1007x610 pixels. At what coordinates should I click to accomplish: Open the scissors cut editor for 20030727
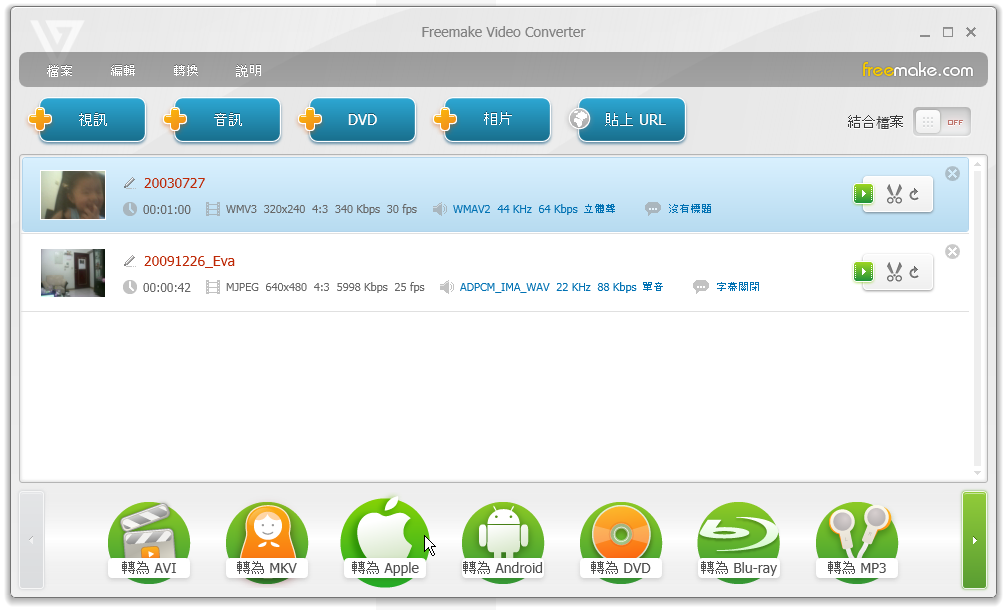894,194
